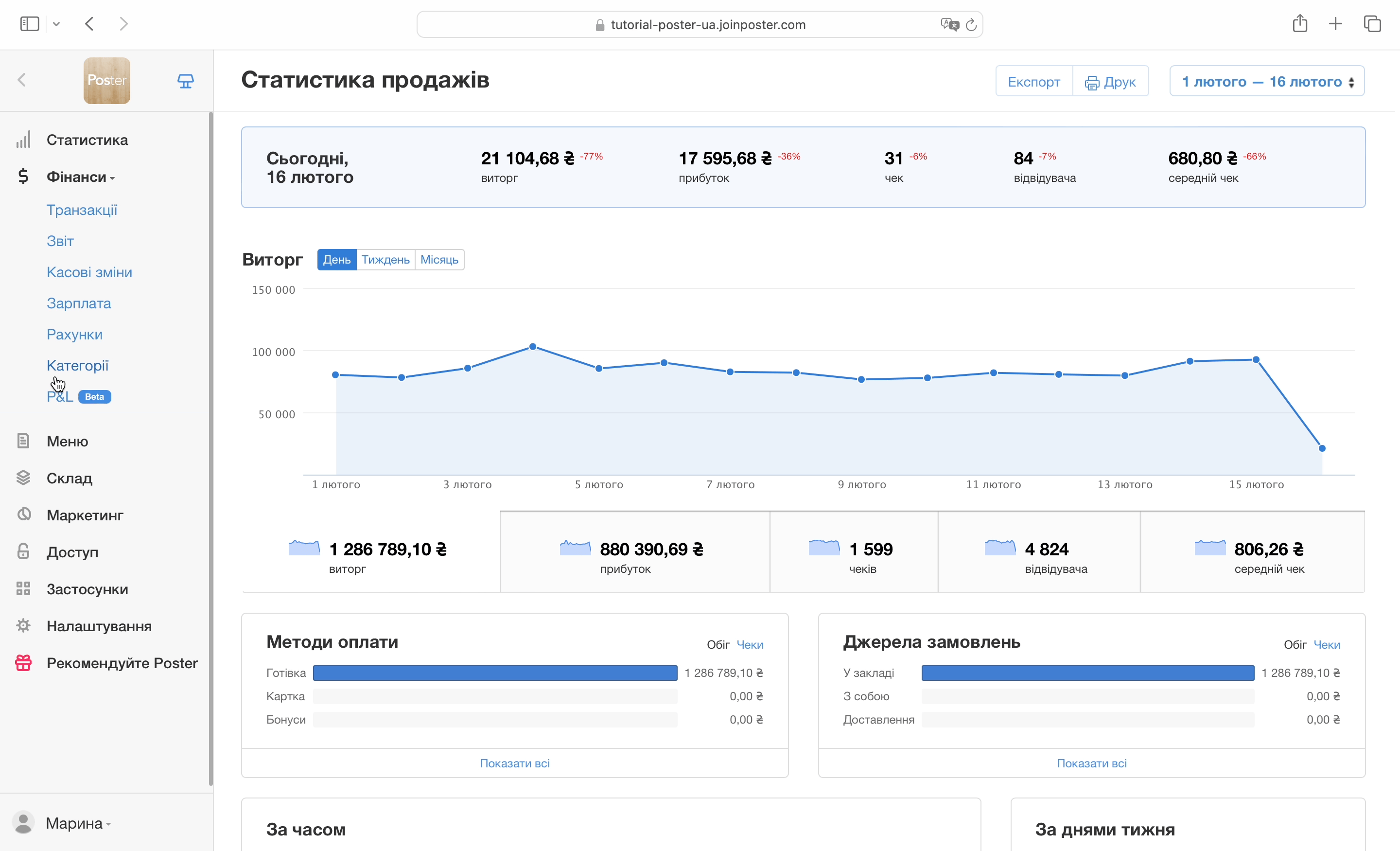Screen dimensions: 1400x851
Task: Toggle payment methods to Чеки view
Action: (750, 645)
